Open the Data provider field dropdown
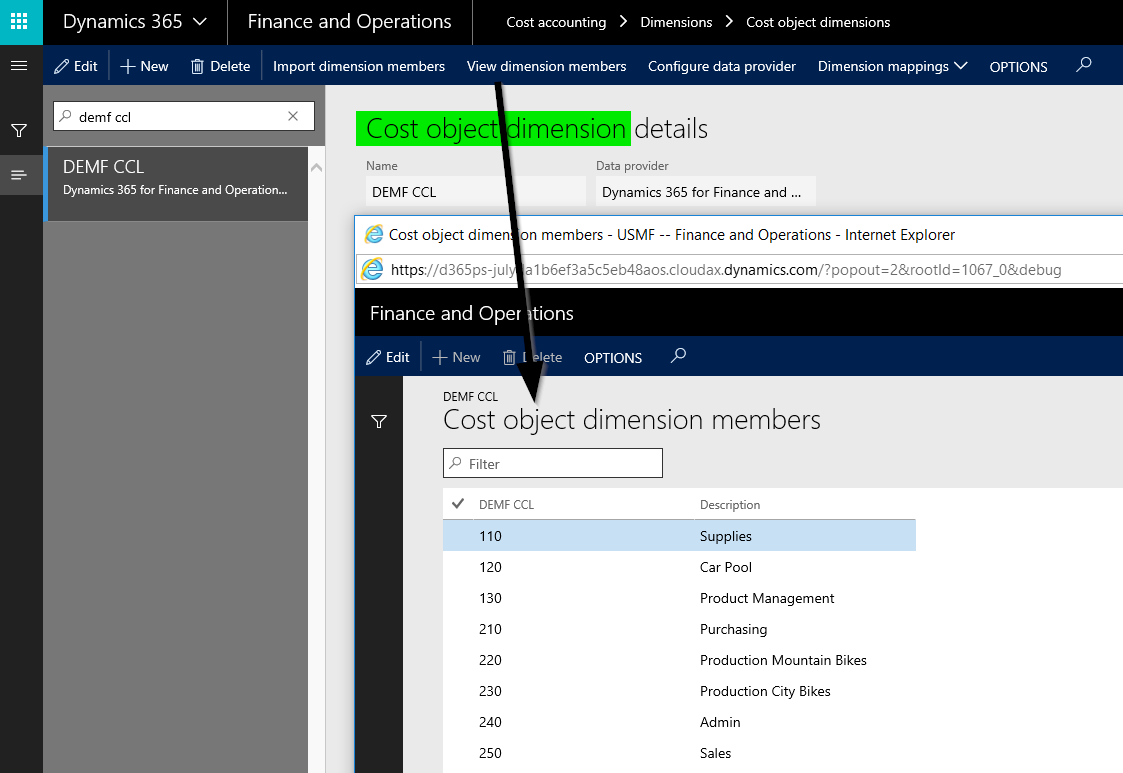The width and height of the screenshot is (1123, 773). (x=705, y=192)
